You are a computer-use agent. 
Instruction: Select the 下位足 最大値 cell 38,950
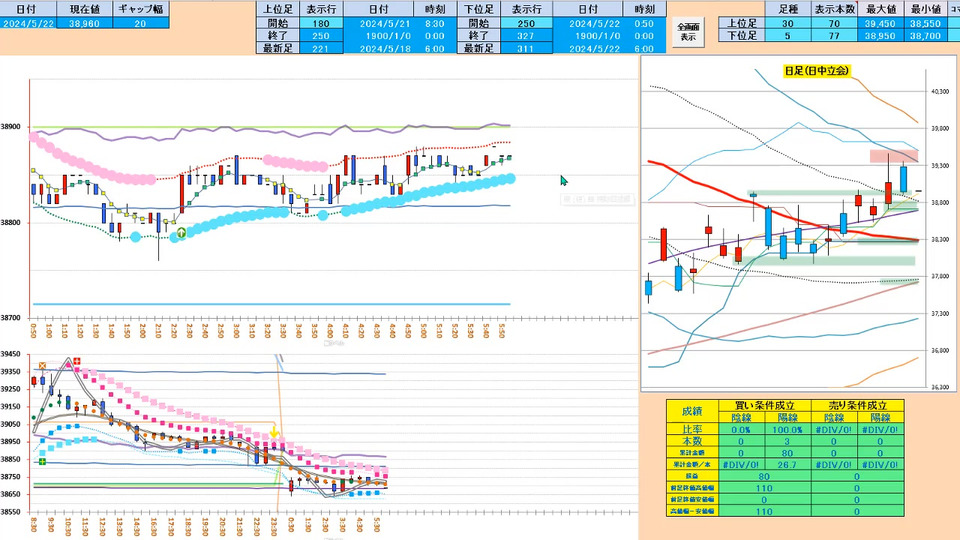(x=880, y=36)
